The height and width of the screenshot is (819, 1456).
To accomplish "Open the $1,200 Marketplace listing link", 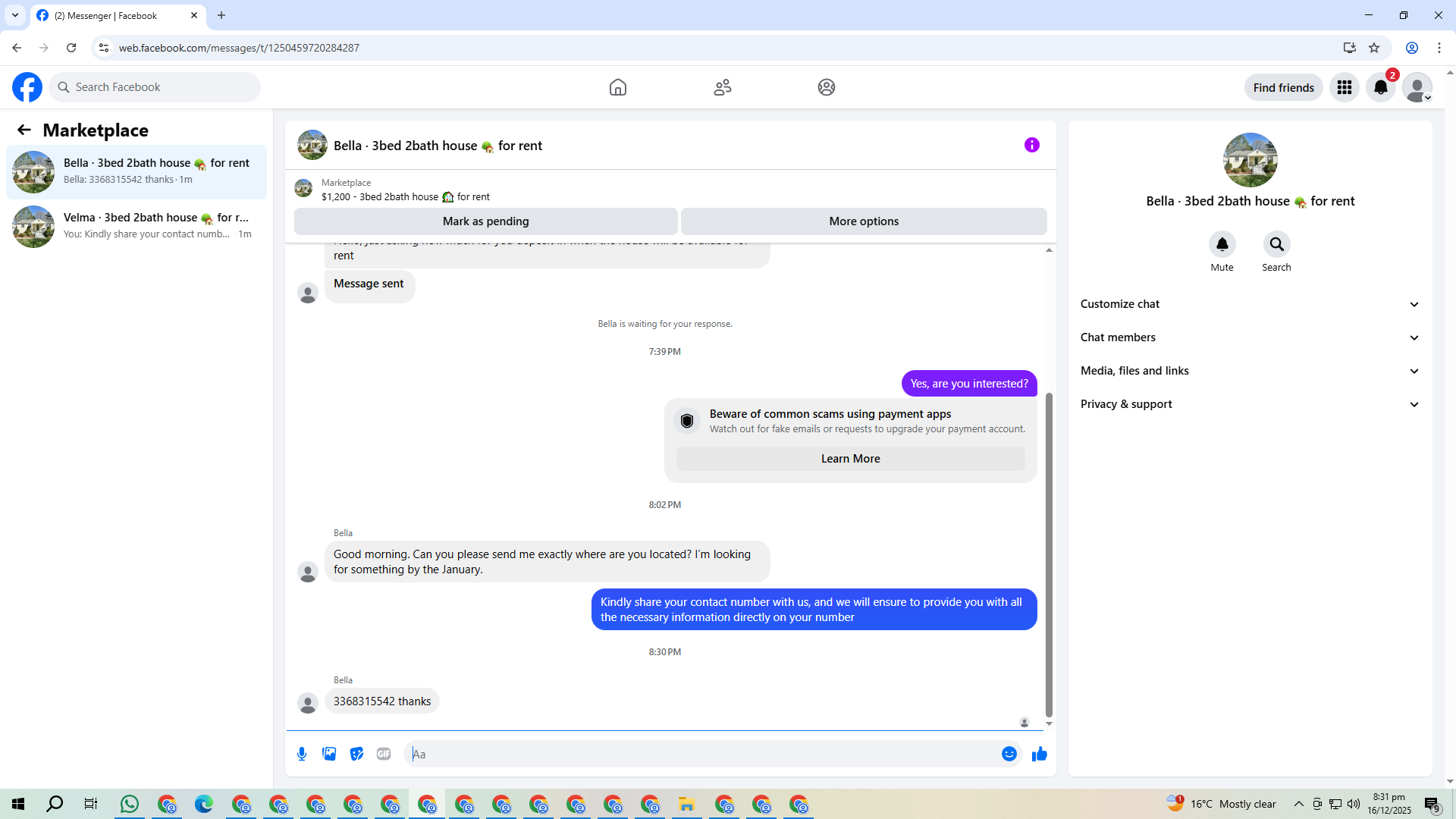I will [406, 197].
